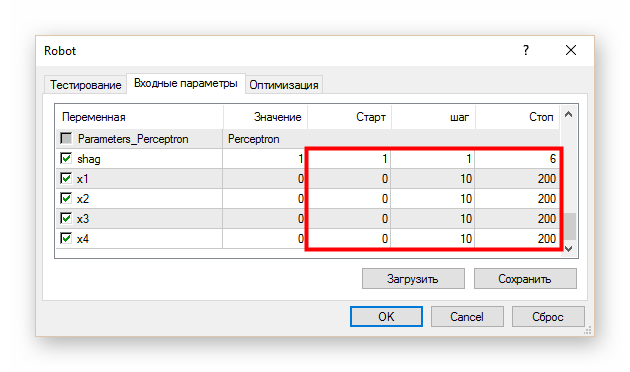Image resolution: width=630 pixels, height=372 pixels.
Task: Click the Значение cell of shag row
Action: coord(264,159)
